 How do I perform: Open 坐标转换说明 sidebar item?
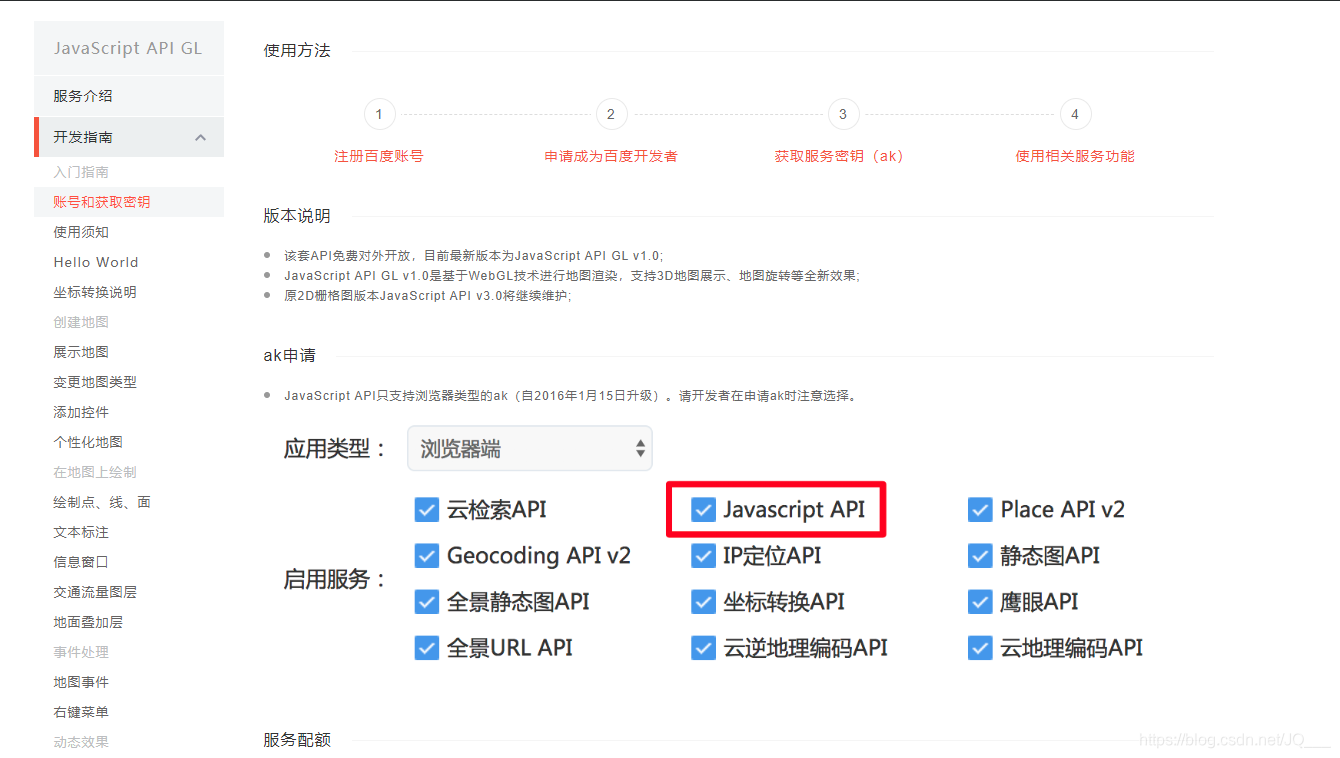click(95, 292)
